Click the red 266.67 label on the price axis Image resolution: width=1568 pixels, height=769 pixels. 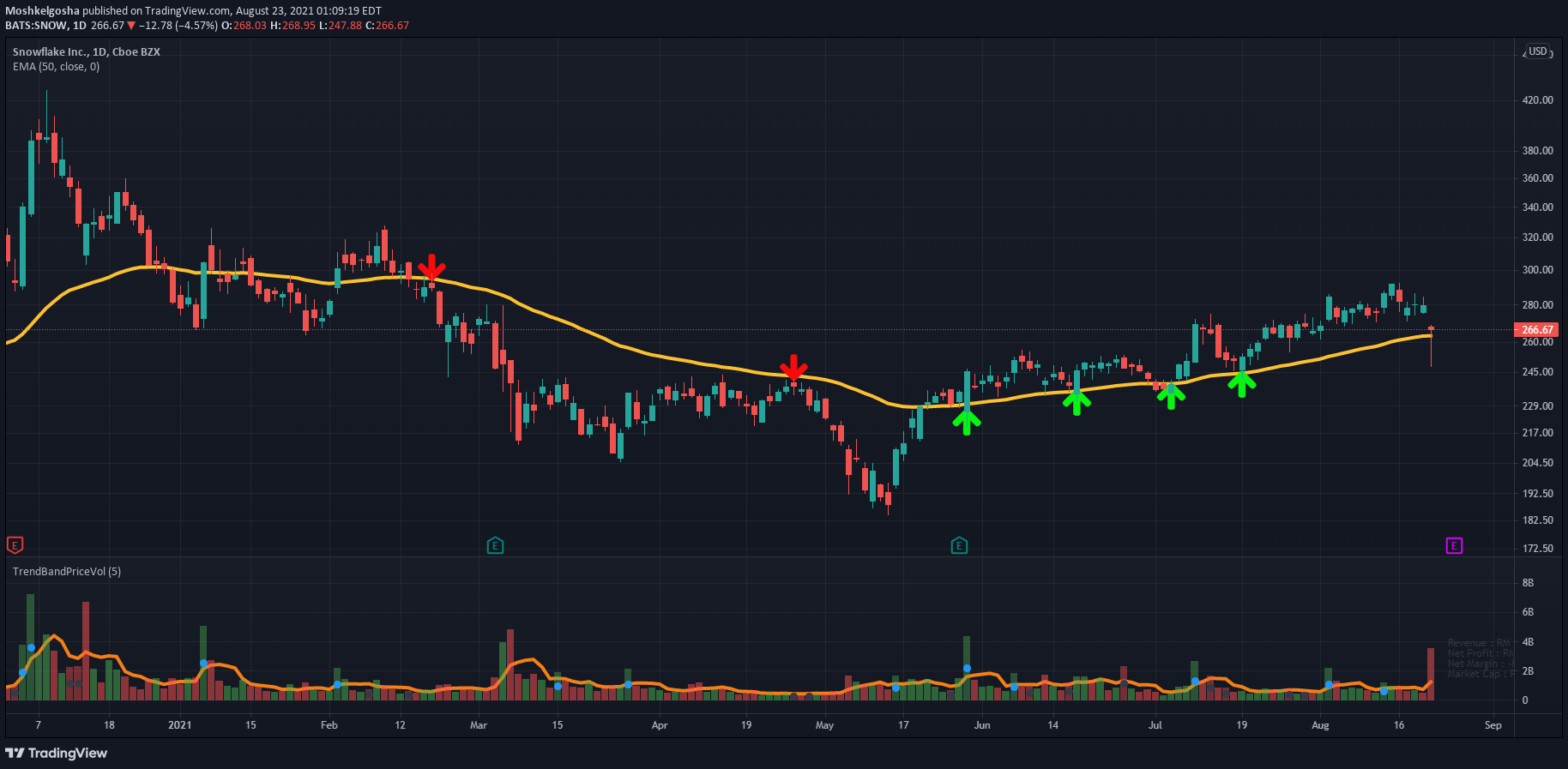pos(1537,329)
